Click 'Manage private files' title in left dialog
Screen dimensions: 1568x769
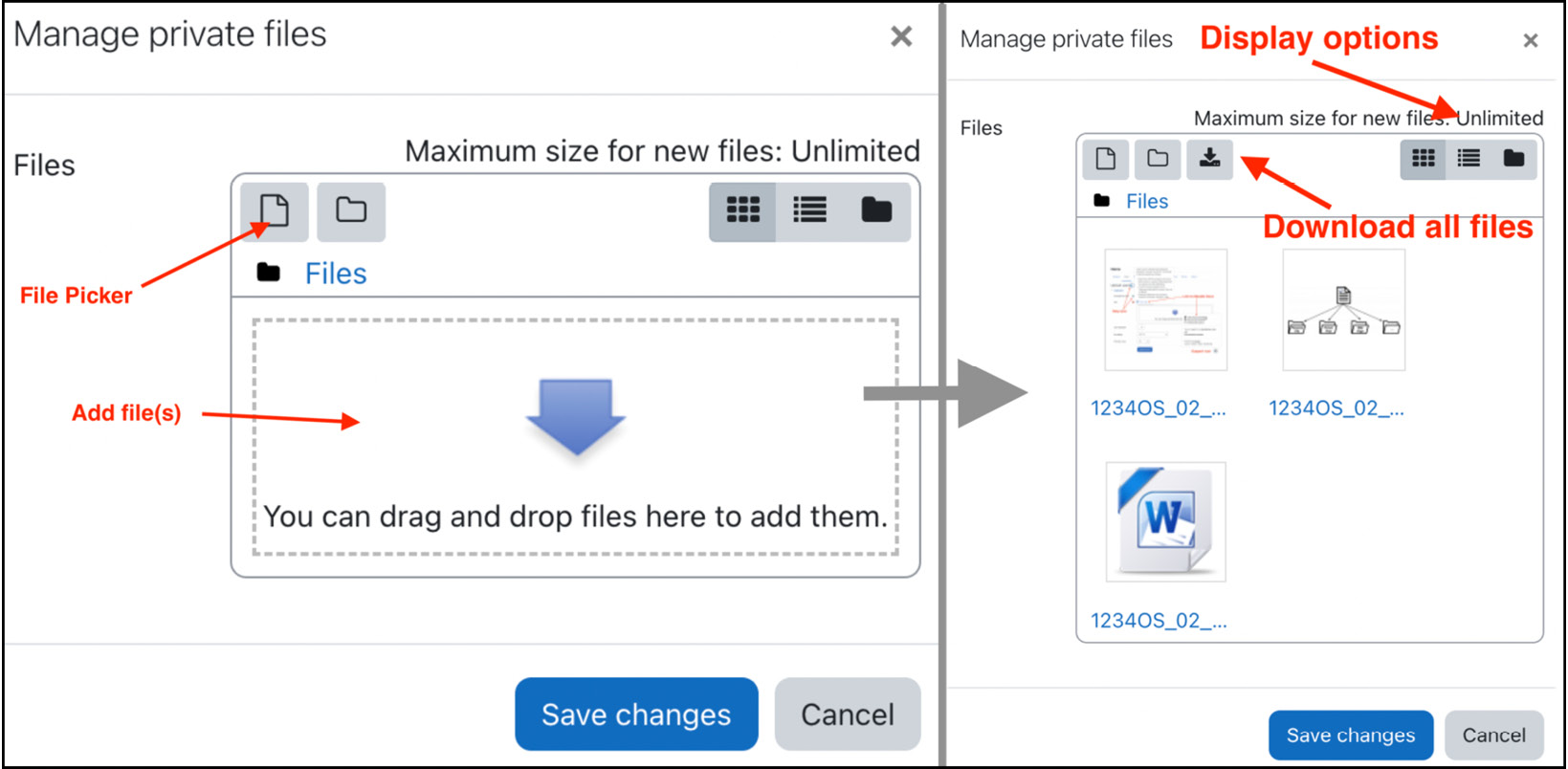tap(170, 34)
